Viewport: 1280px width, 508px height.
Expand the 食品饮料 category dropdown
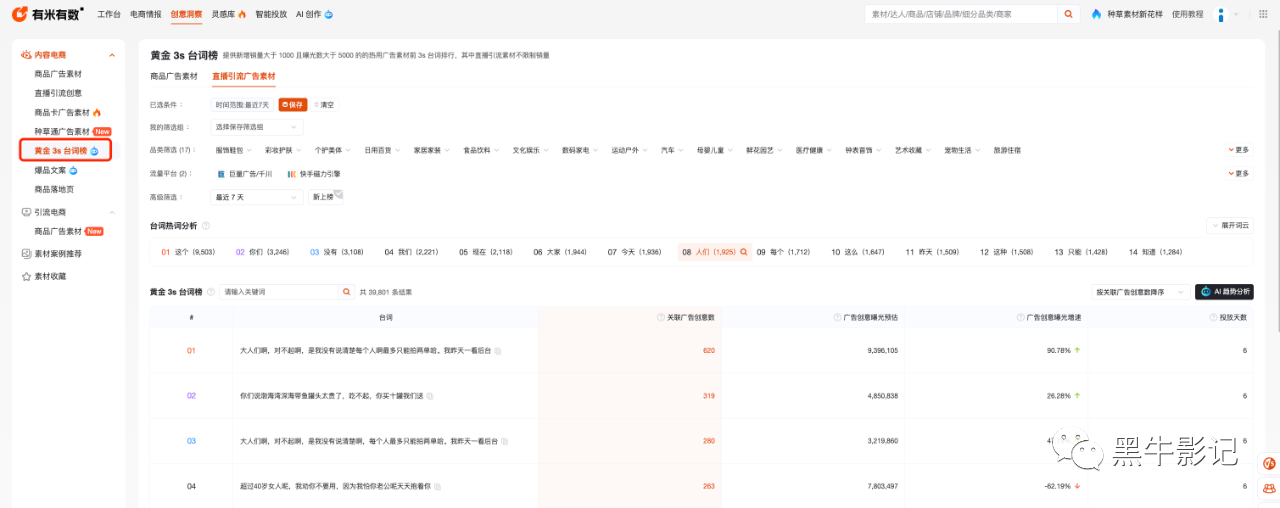(480, 150)
